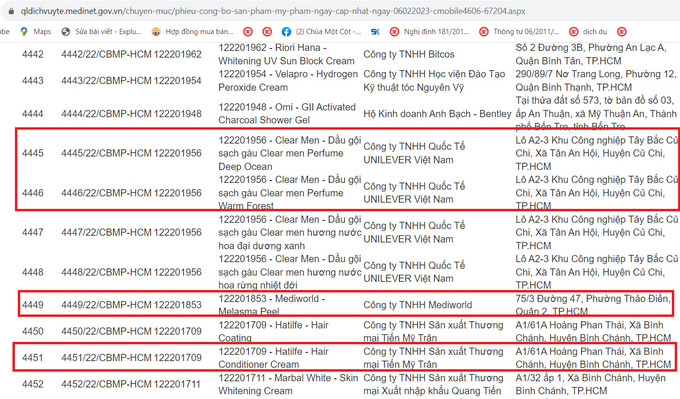Open the Chùa Một Cột Facebook bookmark

click(x=321, y=32)
